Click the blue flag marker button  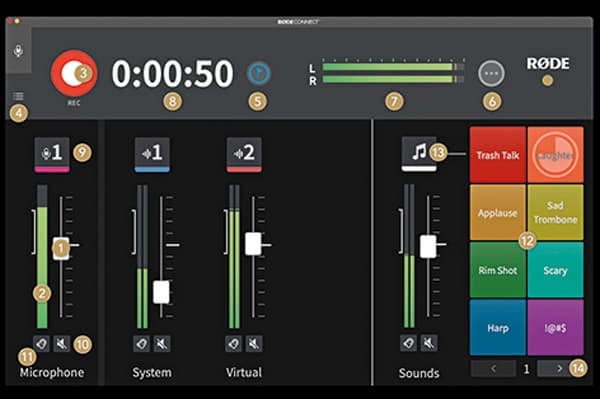pos(259,73)
